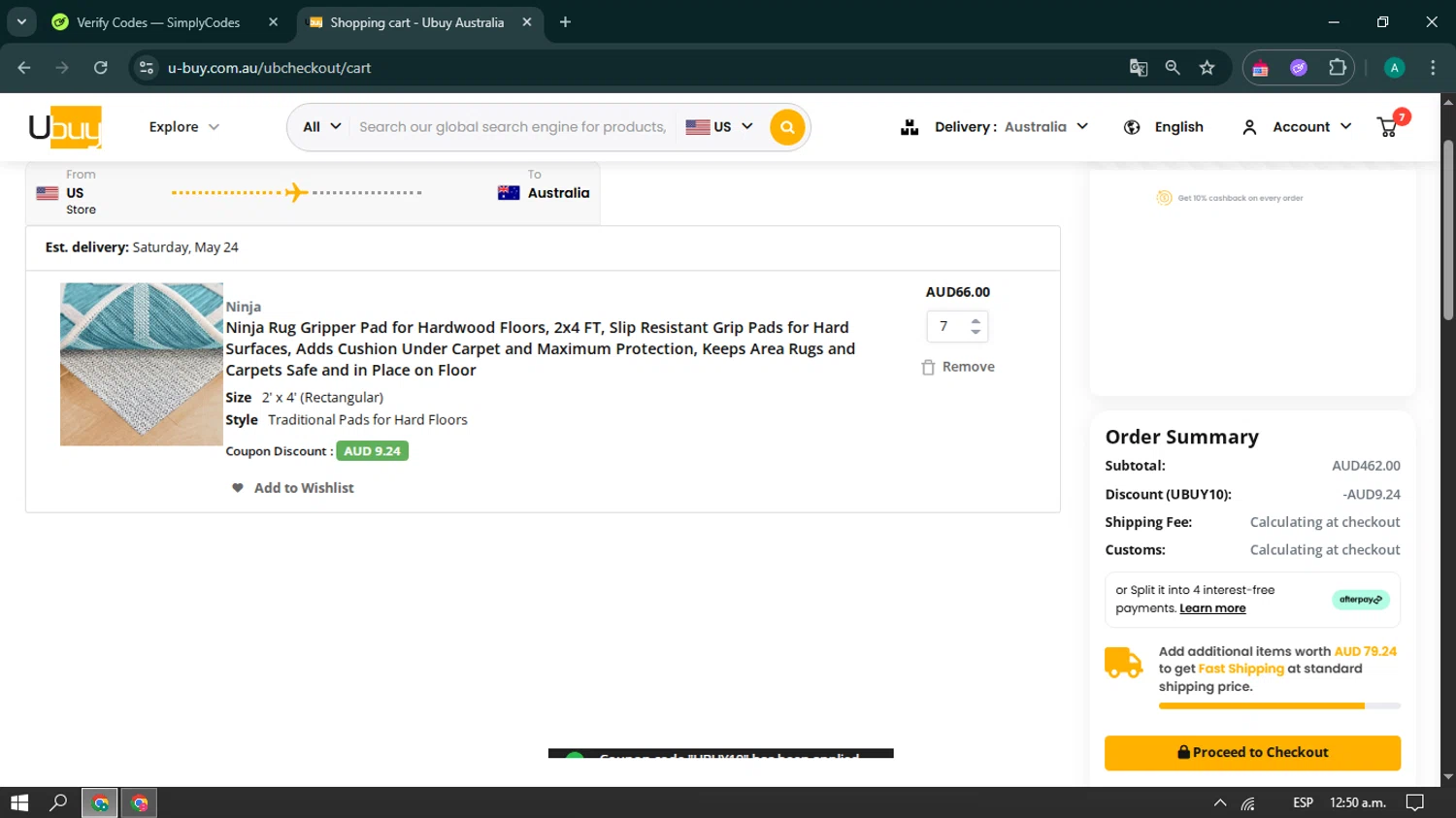Screen dimensions: 1456x818
Task: Click the browser forward arrow
Action: [x=62, y=68]
